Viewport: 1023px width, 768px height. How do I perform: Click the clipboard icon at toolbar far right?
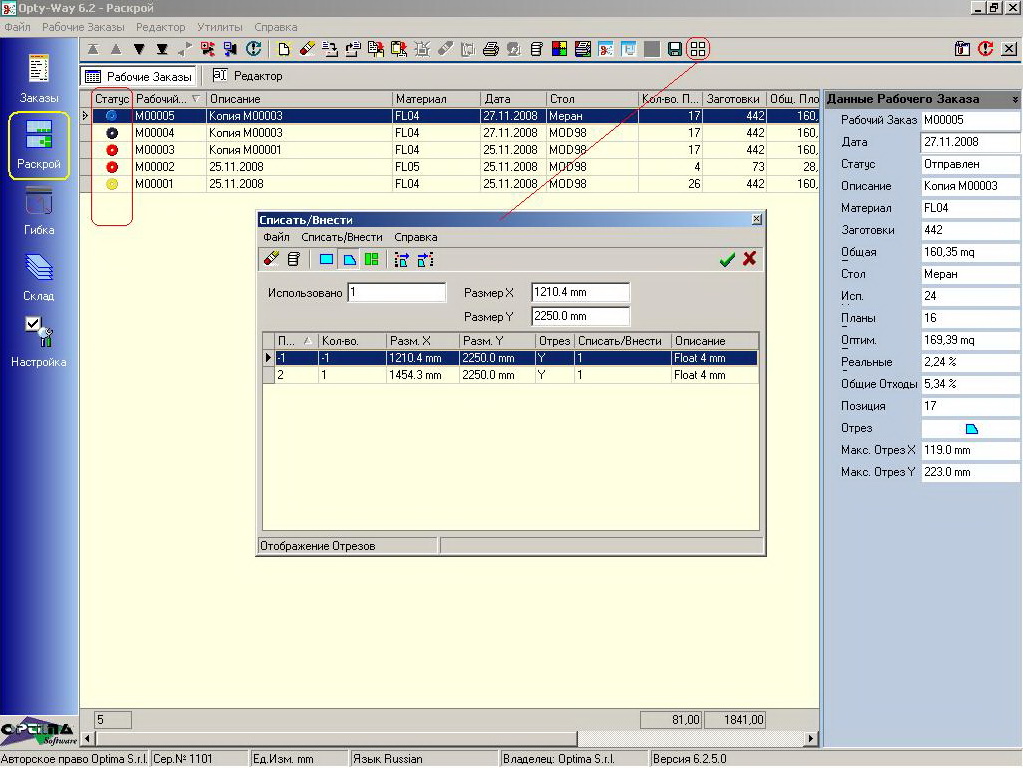coord(962,49)
